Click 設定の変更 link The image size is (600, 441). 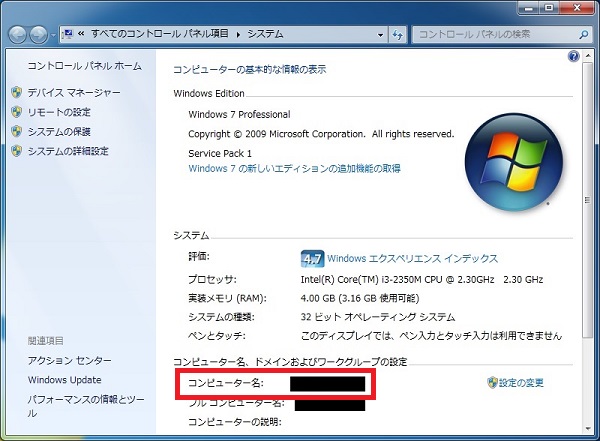[x=521, y=382]
